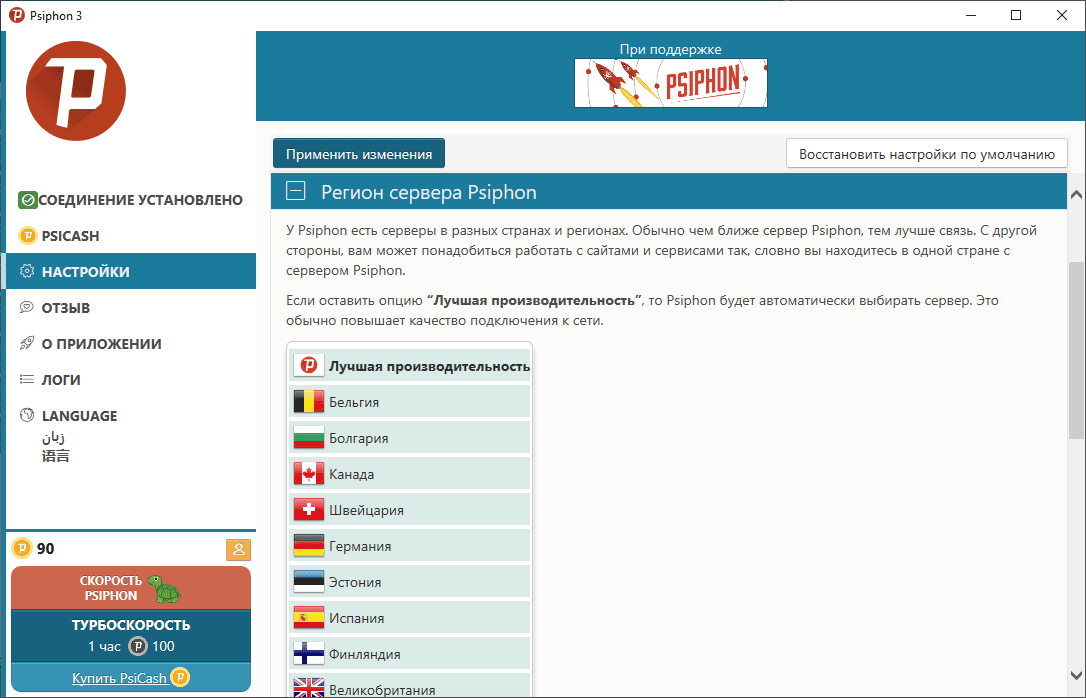1086x698 pixels.
Task: Open the О ПРИЛОЖЕНИИ tab
Action: coord(131,343)
